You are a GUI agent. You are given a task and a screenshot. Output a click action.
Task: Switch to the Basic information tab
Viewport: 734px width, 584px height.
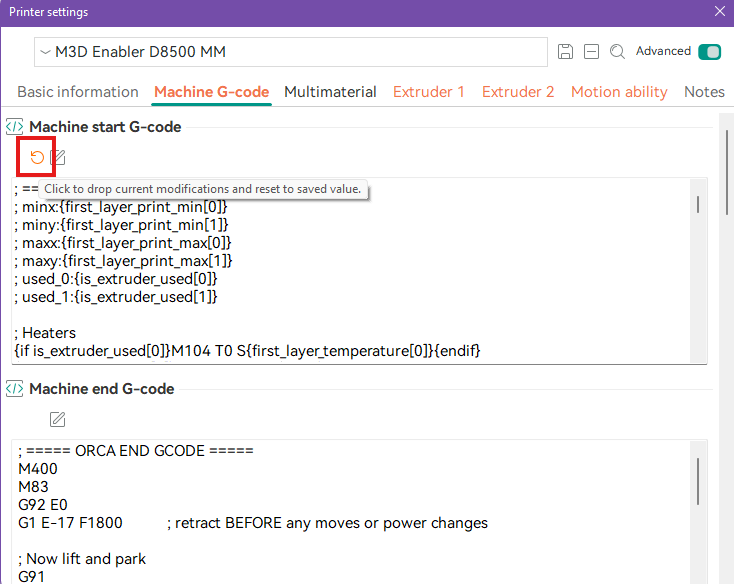pyautogui.click(x=78, y=92)
